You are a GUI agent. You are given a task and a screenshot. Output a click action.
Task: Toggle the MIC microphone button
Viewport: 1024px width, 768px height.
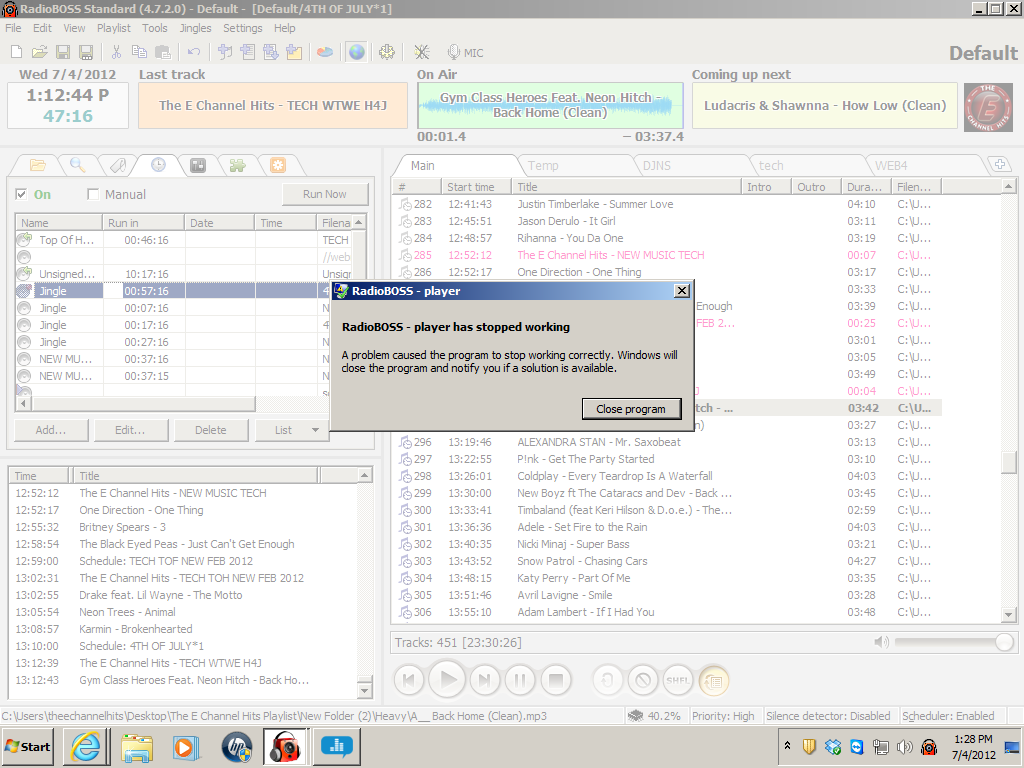point(466,52)
